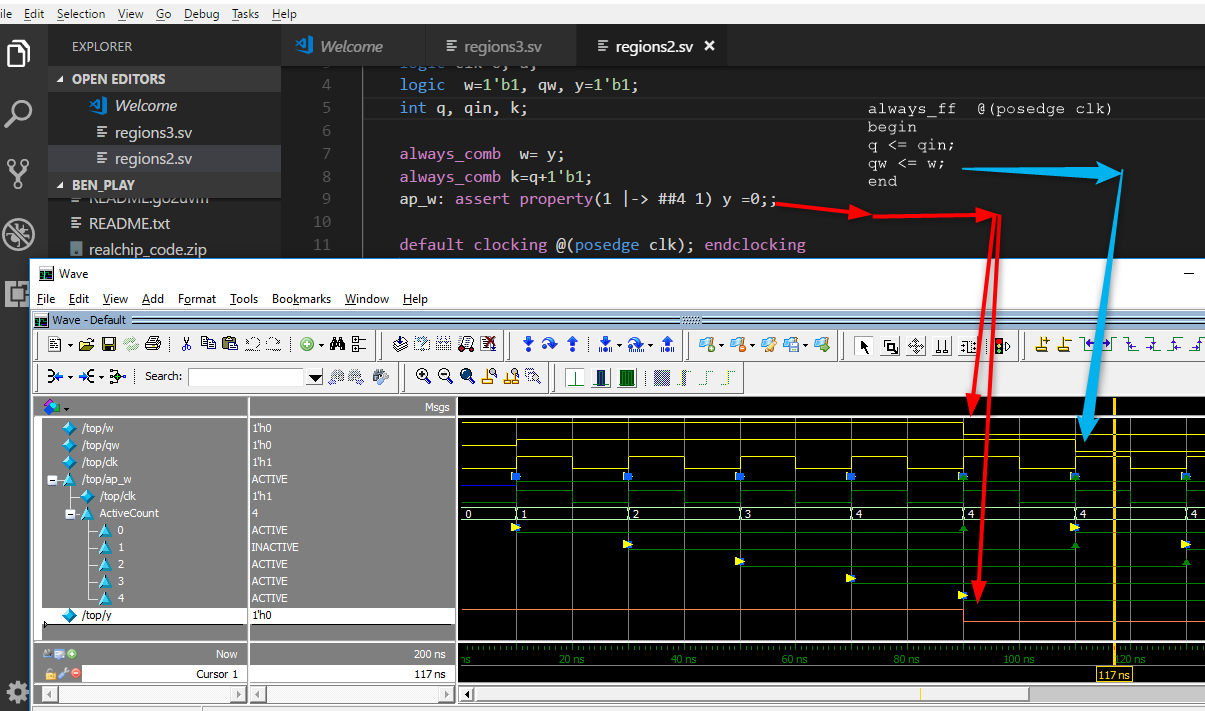
Task: Open Find using the binoculars icon
Action: [x=339, y=345]
